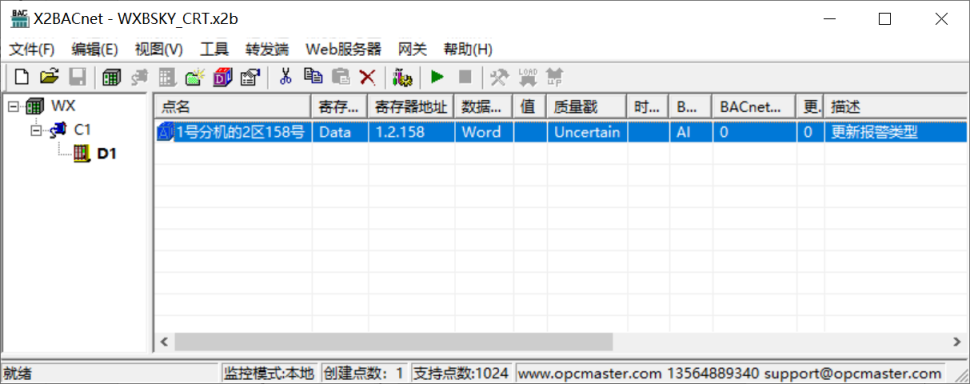Click the new node (green grid cube) icon
This screenshot has width=970, height=384.
click(112, 77)
